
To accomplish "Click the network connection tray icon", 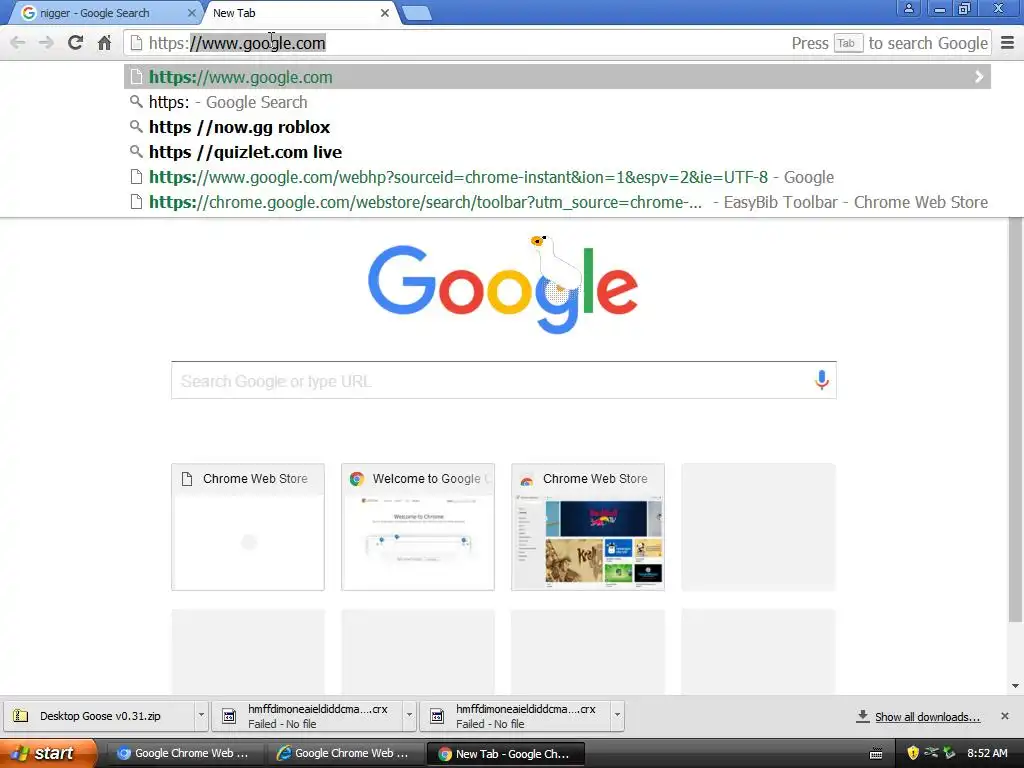I will click(x=931, y=753).
